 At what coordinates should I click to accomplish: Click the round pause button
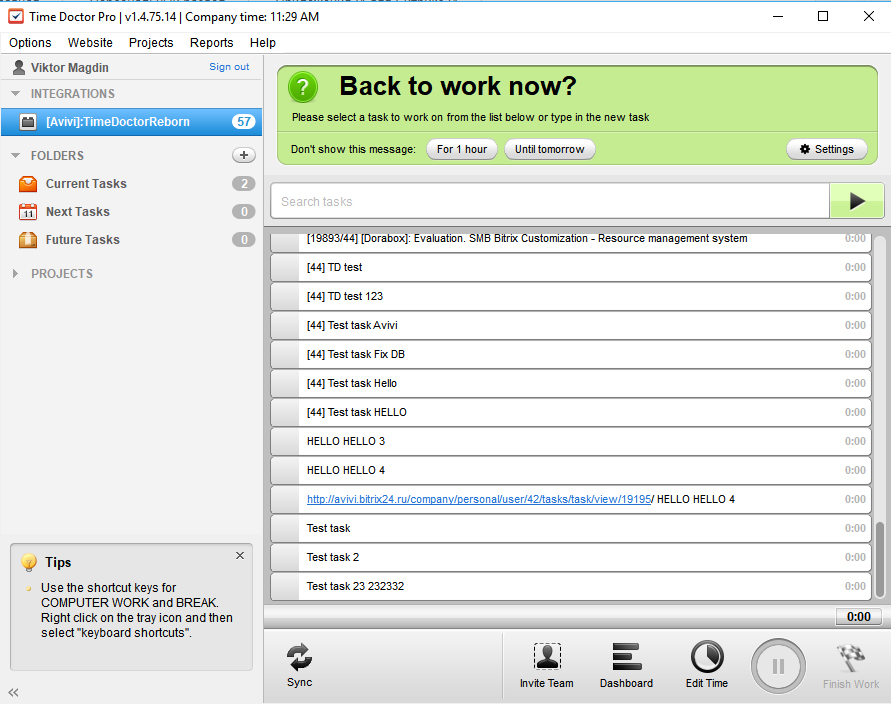[778, 666]
